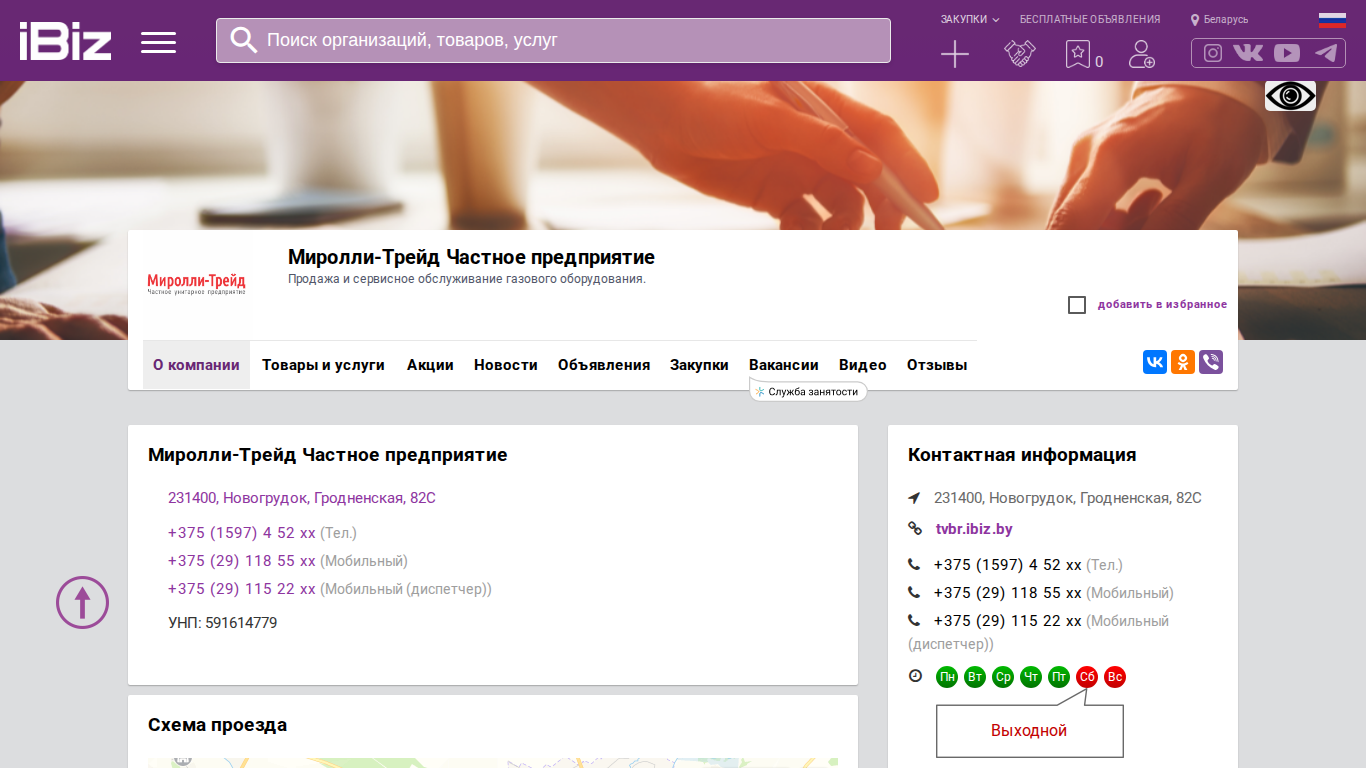Image resolution: width=1366 pixels, height=768 pixels.
Task: Click the 'Выходной' tooltip text
Action: tap(1029, 731)
